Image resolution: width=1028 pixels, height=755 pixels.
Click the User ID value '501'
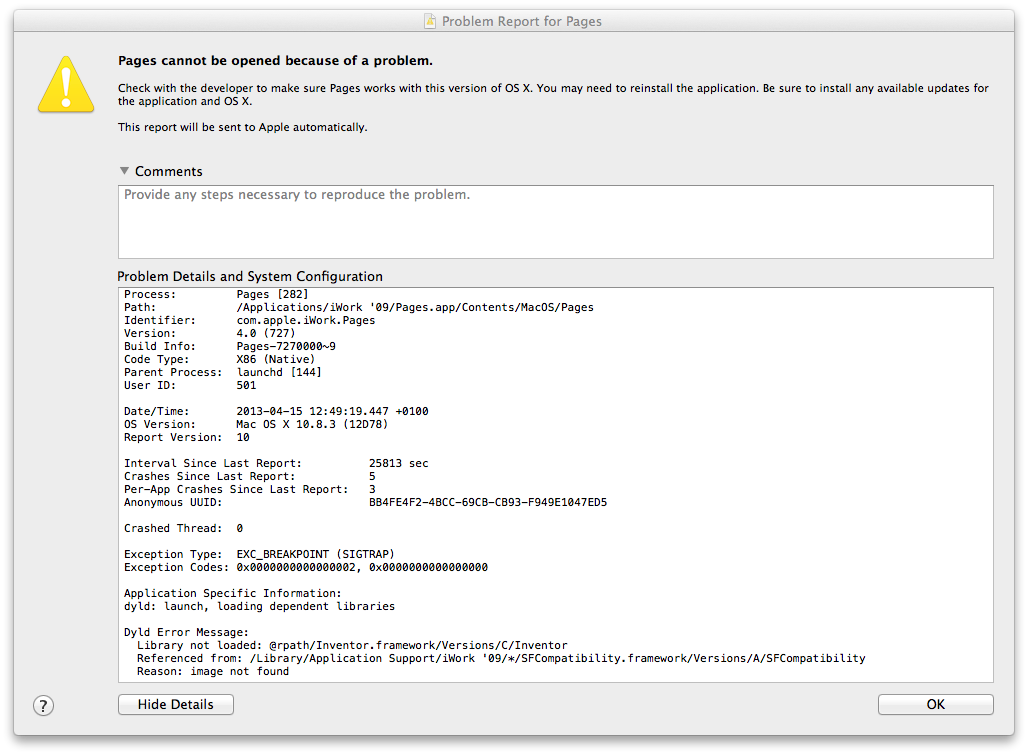click(247, 385)
